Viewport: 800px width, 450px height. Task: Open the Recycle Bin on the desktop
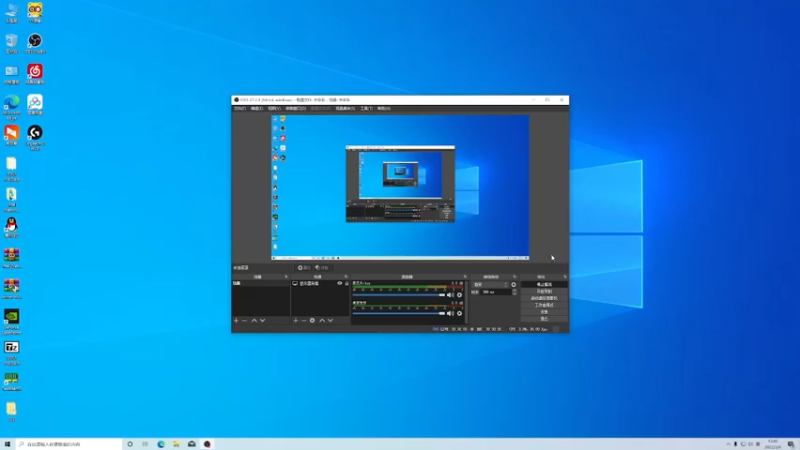[x=11, y=43]
